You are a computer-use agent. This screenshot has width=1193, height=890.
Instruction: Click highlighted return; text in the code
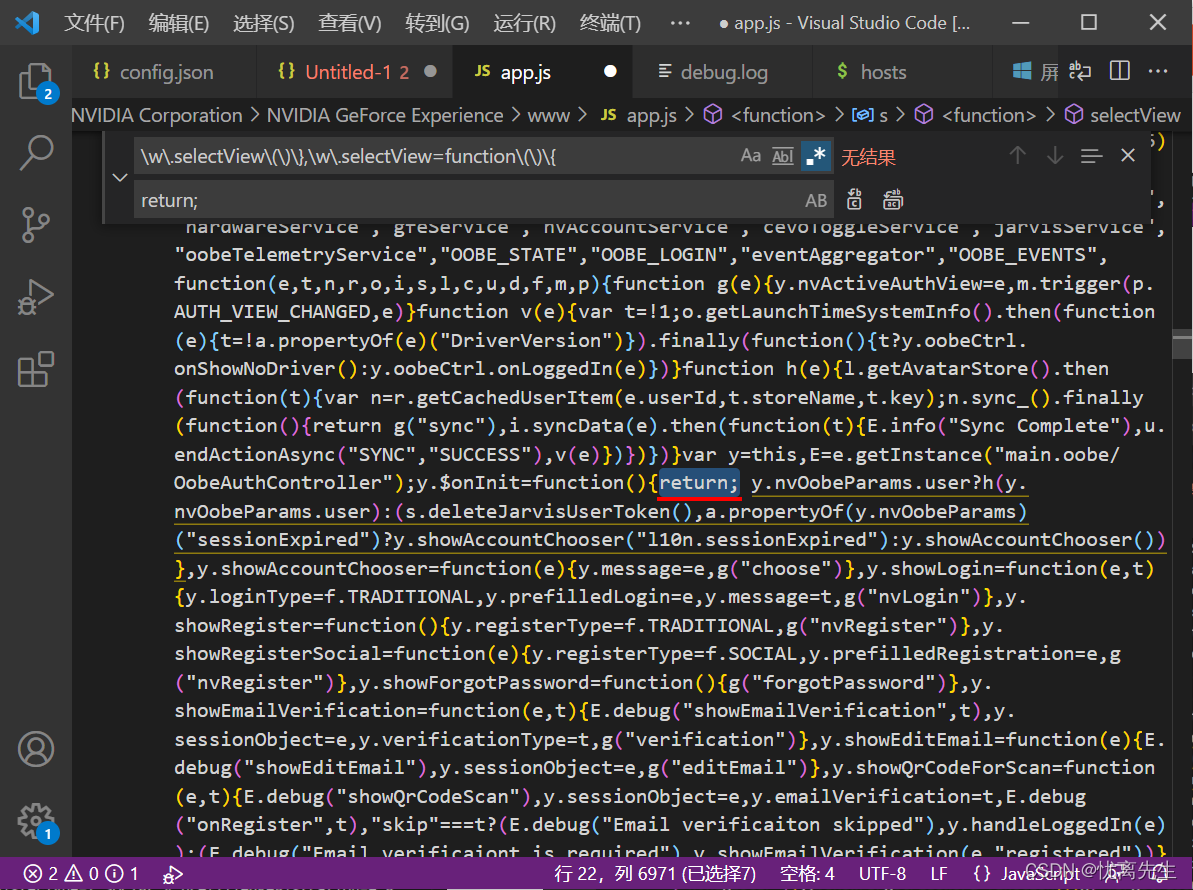pyautogui.click(x=698, y=482)
